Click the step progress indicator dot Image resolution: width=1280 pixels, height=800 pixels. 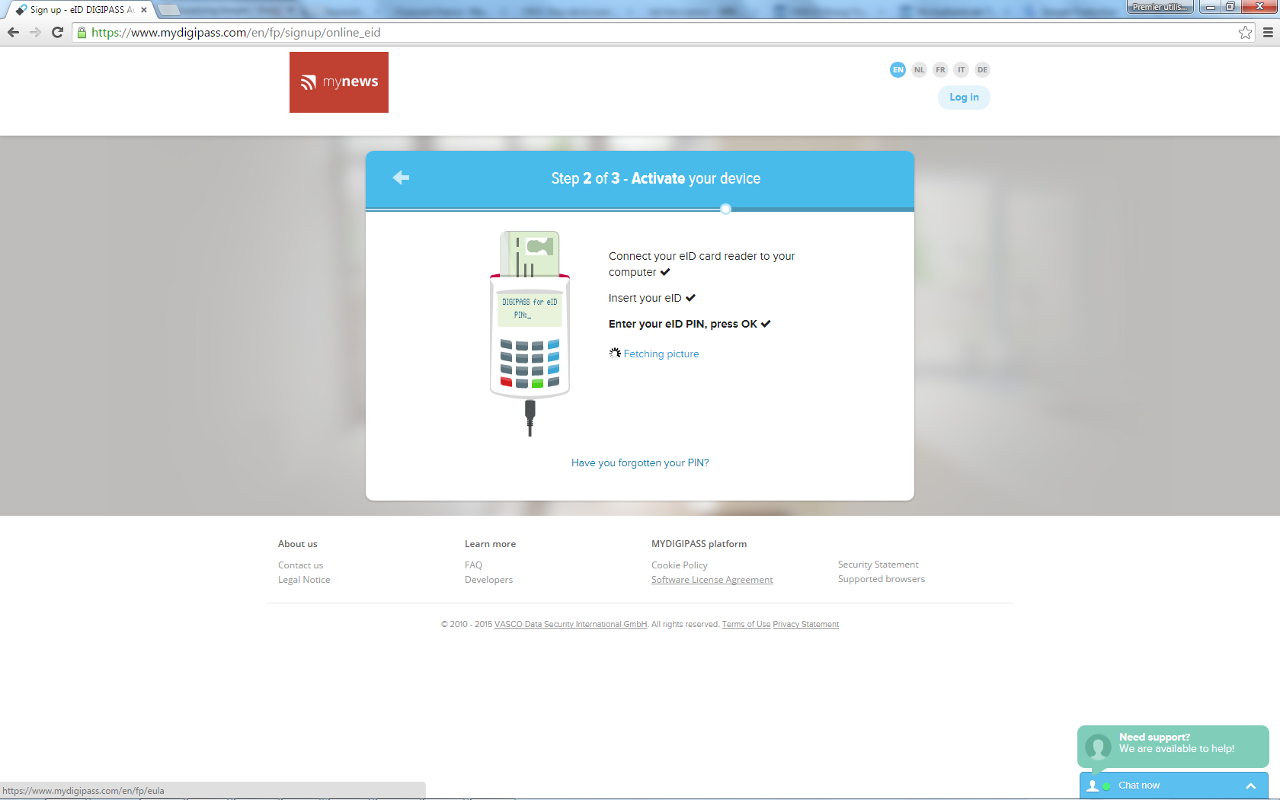click(726, 208)
